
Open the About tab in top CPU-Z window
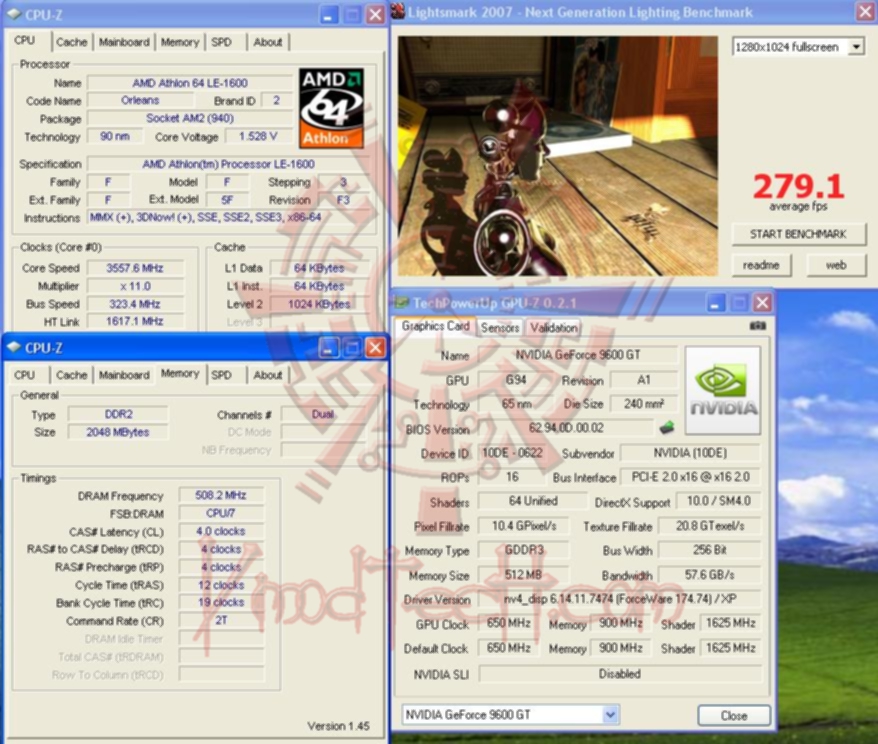[x=268, y=42]
